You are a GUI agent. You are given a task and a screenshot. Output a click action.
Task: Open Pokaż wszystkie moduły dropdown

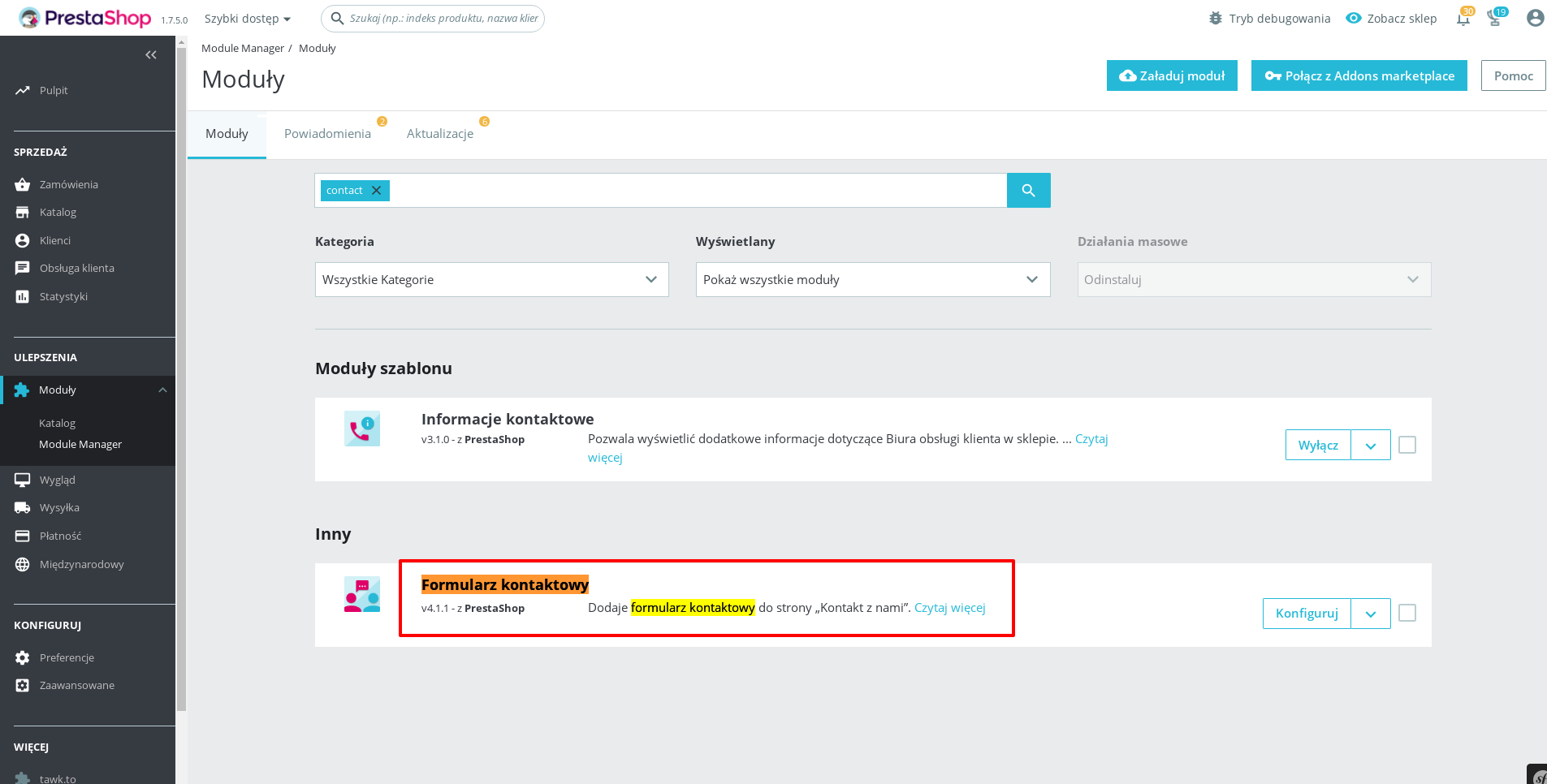point(873,279)
